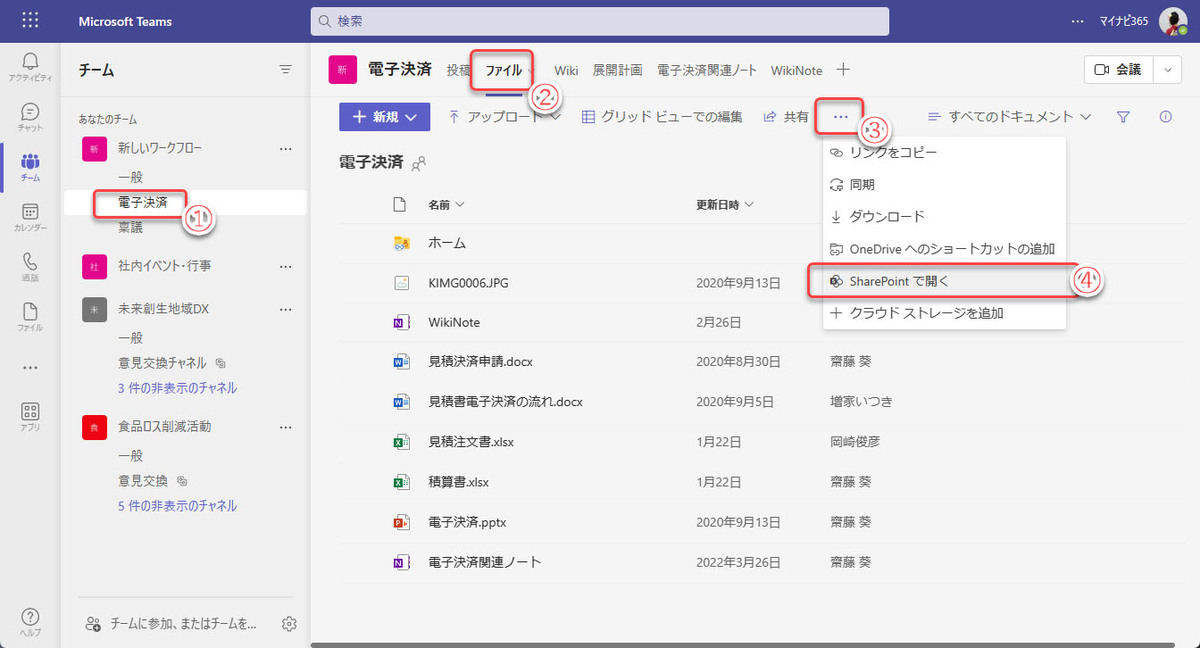
Task: Click the 電子決済 channel avatar
Action: point(342,70)
